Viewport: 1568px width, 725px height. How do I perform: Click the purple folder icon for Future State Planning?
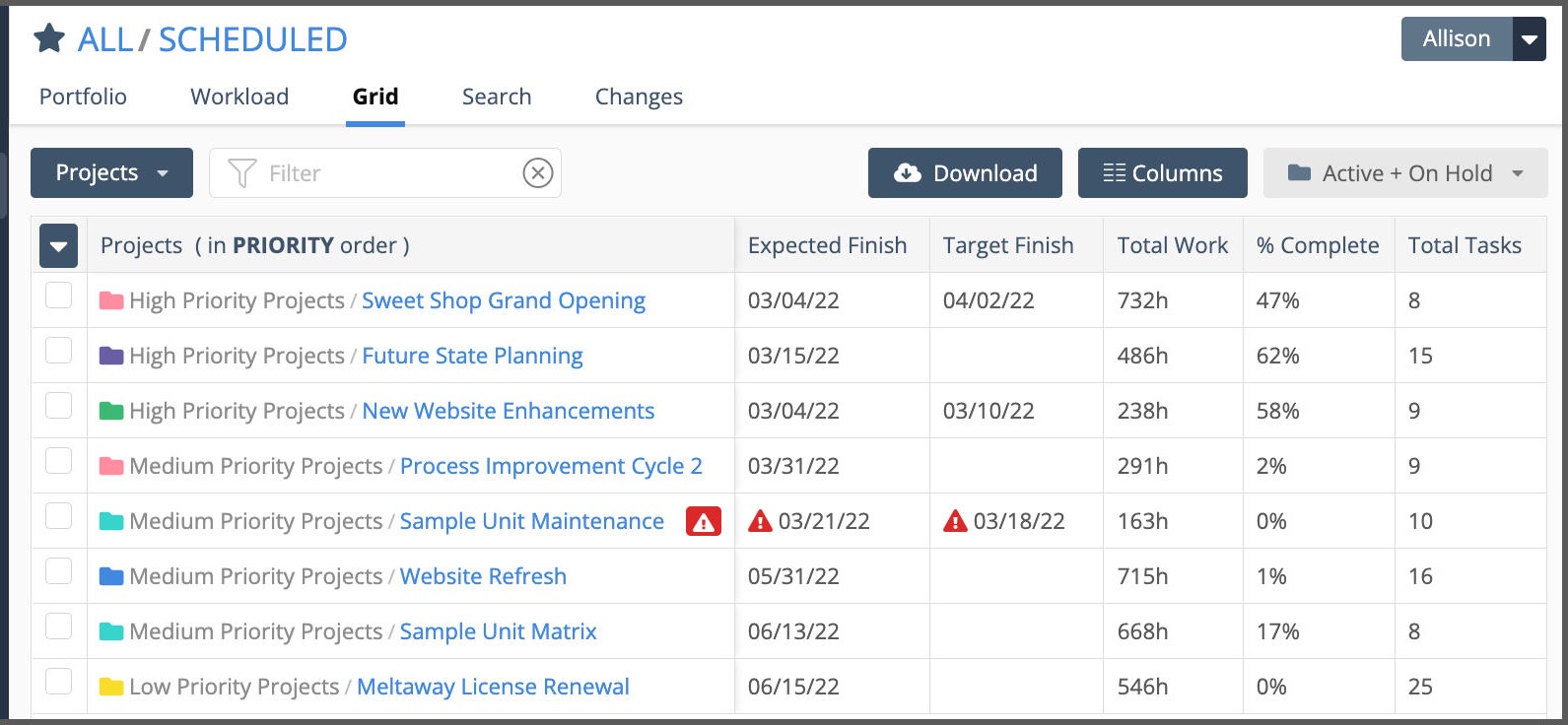tap(111, 356)
